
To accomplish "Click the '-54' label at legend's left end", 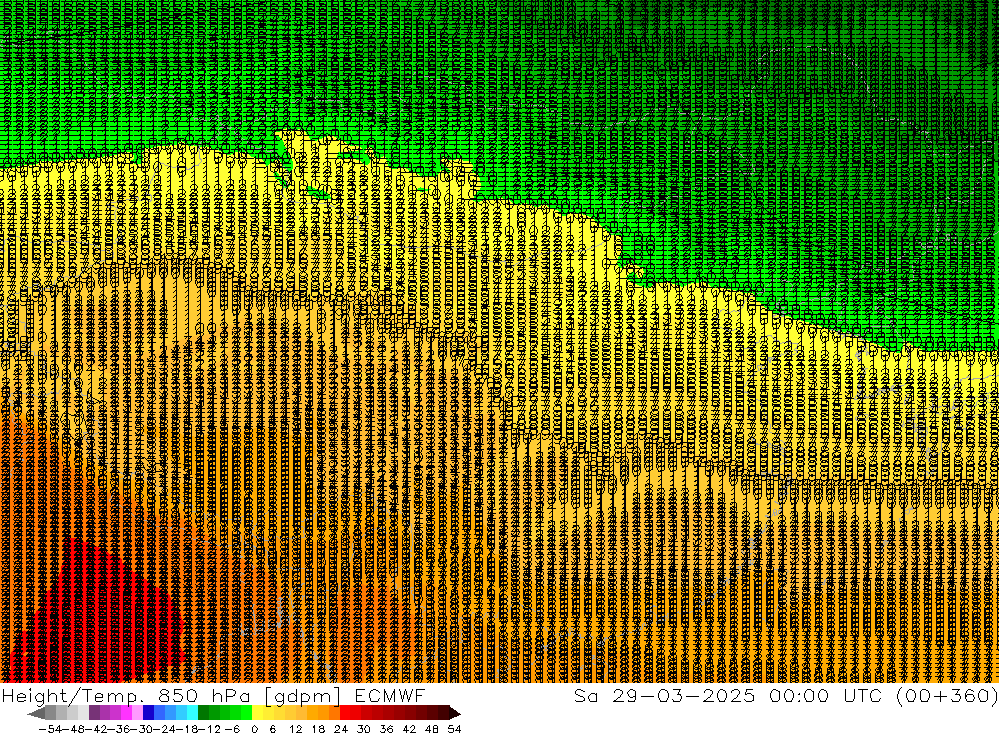I will pos(51,729).
